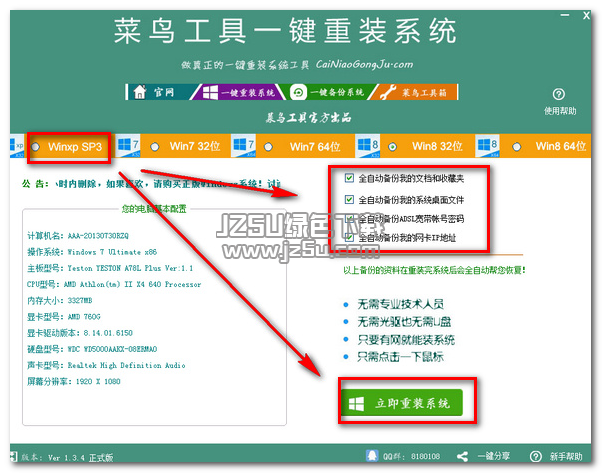602x473 pixels.
Task: Click the Windows 8 x64 logo icon
Action: pyautogui.click(x=487, y=146)
